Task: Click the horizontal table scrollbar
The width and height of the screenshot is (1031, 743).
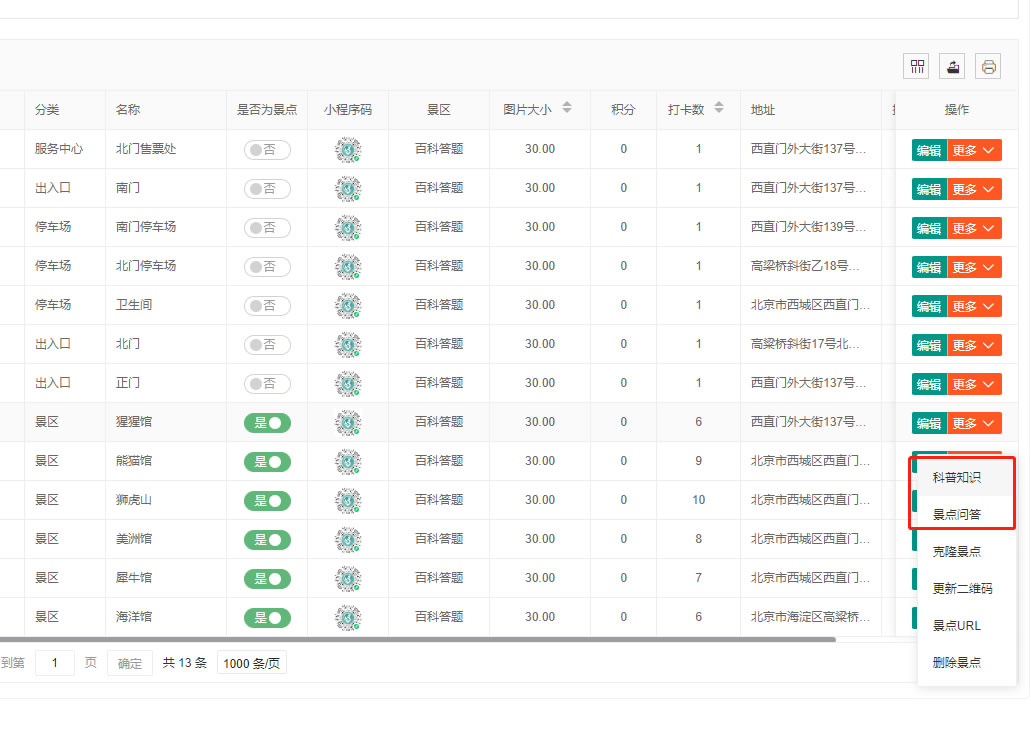Action: pyautogui.click(x=418, y=639)
